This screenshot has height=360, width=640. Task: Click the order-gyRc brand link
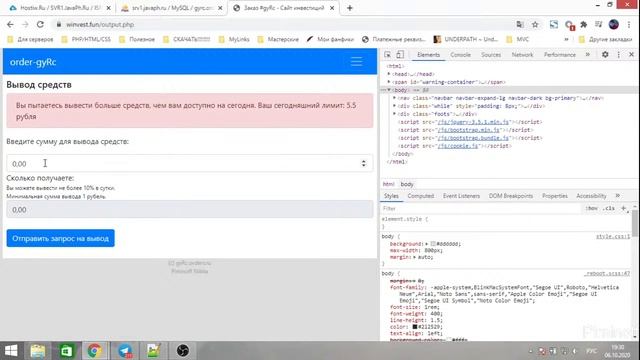pyautogui.click(x=33, y=62)
